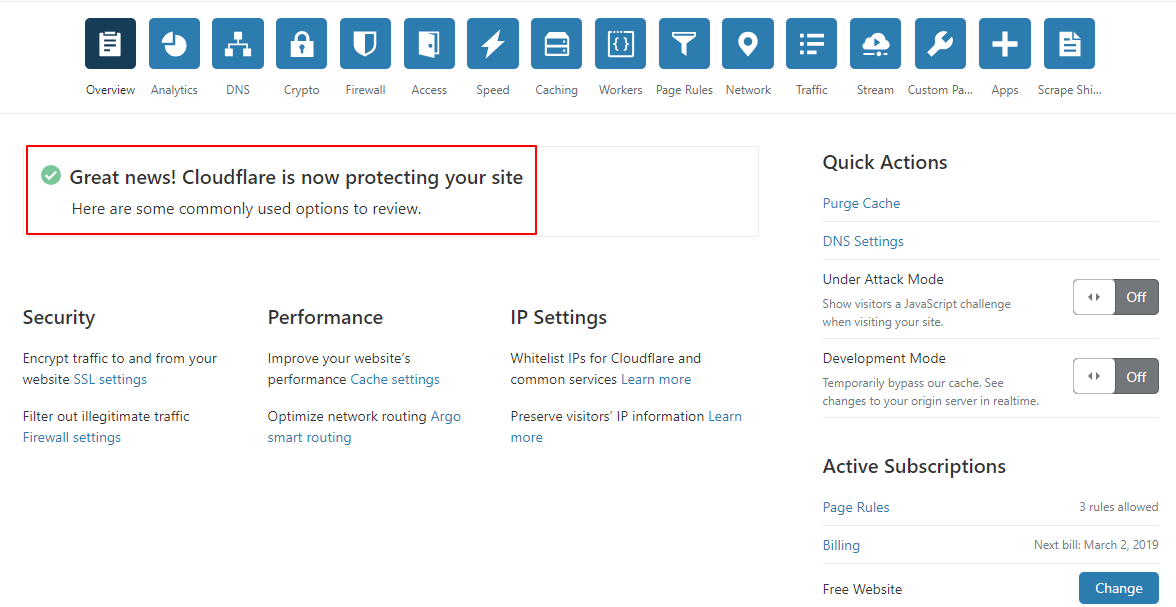This screenshot has width=1176, height=607.
Task: Open Firewall settings link
Action: [x=72, y=437]
